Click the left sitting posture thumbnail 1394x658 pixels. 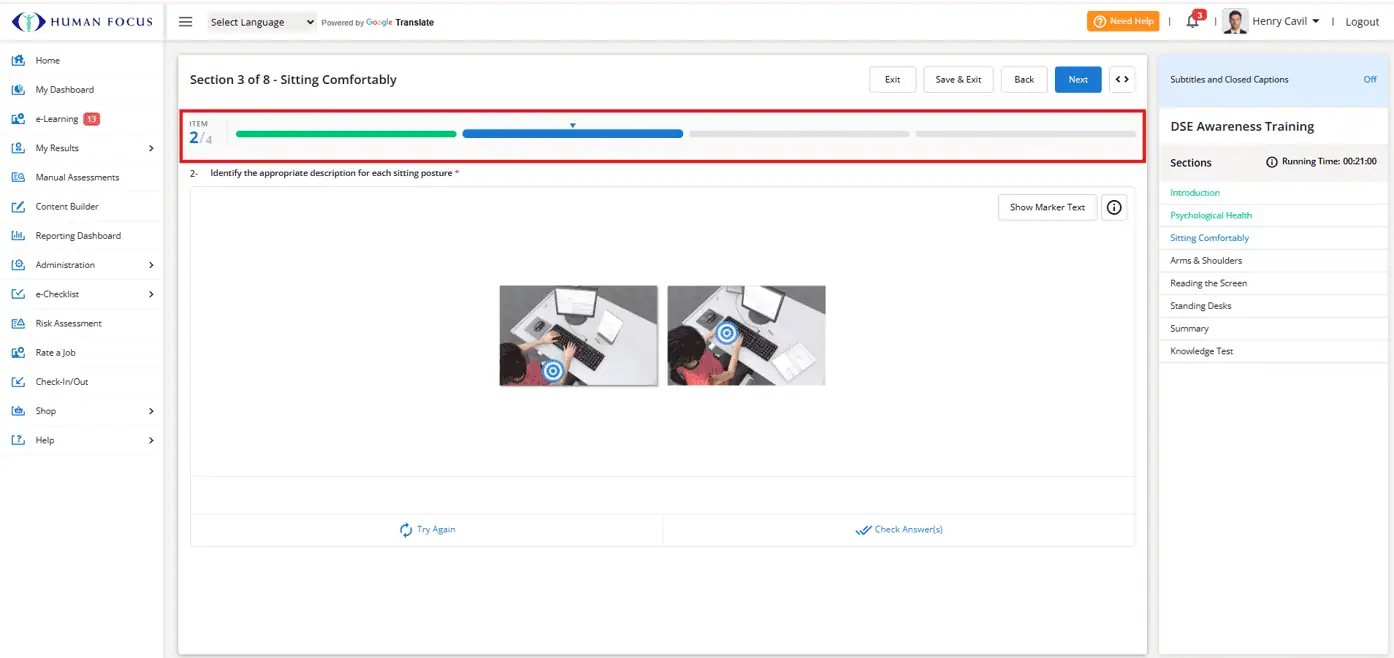click(x=579, y=335)
